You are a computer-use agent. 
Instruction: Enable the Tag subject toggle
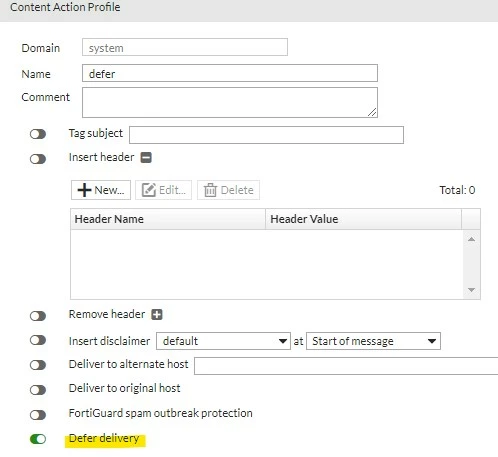(x=38, y=134)
